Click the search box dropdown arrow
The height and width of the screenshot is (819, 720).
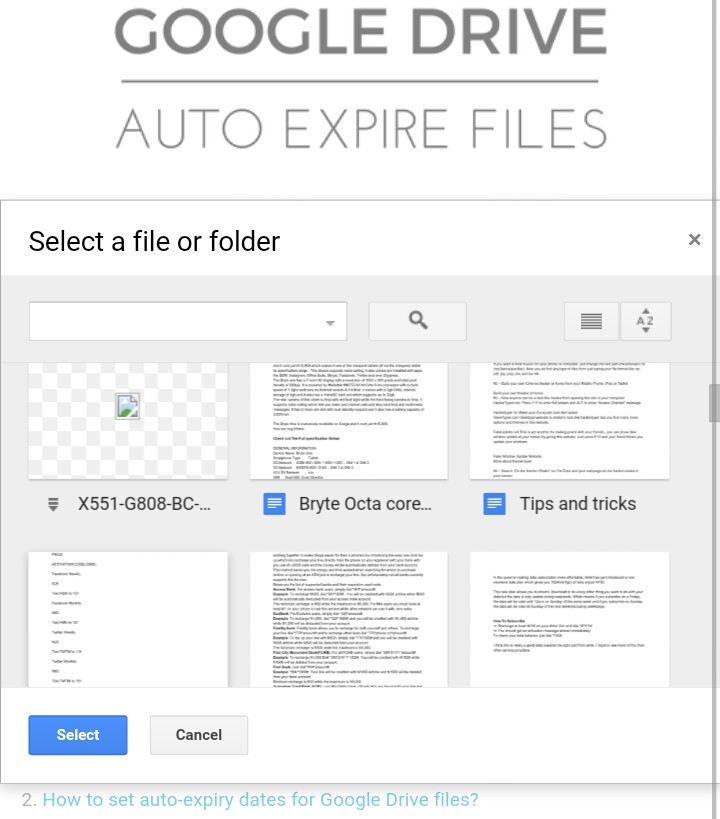[x=330, y=323]
